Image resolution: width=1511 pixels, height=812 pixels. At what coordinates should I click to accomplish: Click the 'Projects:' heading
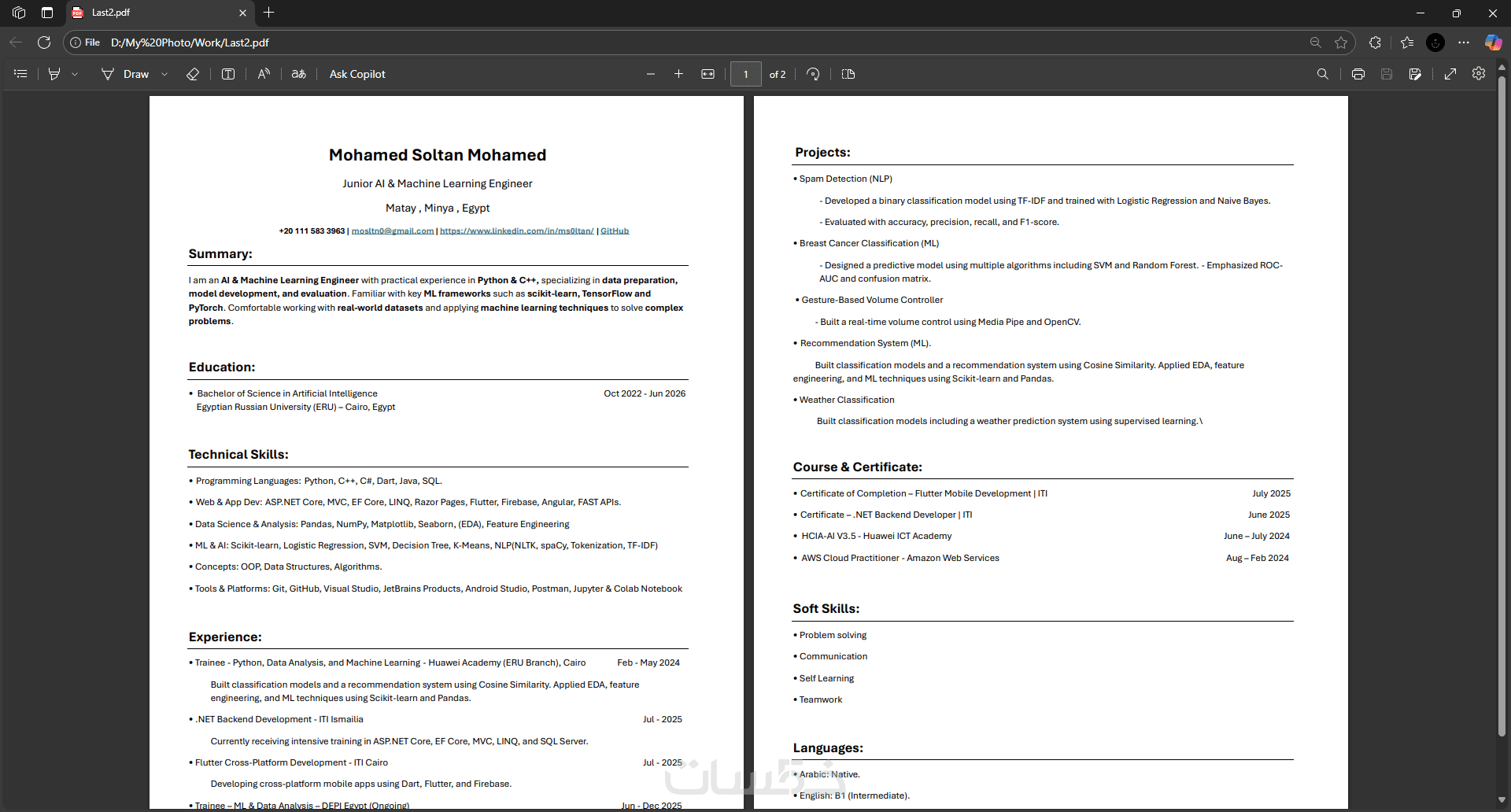pos(822,152)
